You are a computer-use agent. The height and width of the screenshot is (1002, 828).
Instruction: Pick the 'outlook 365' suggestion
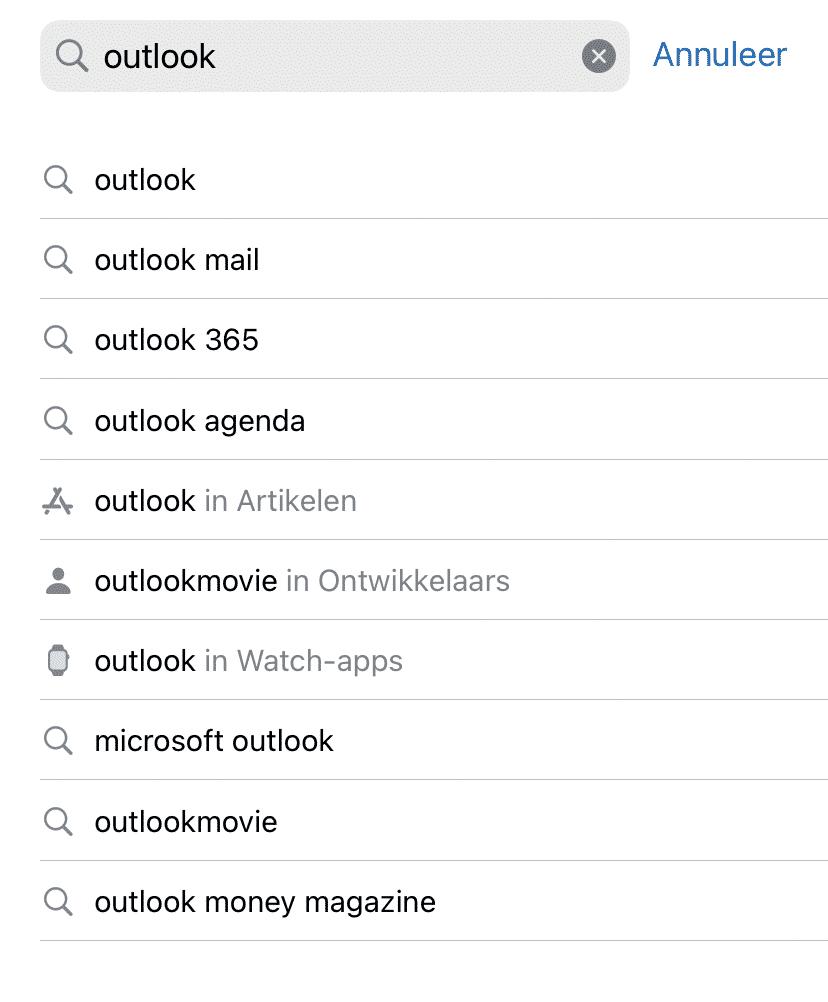(434, 339)
